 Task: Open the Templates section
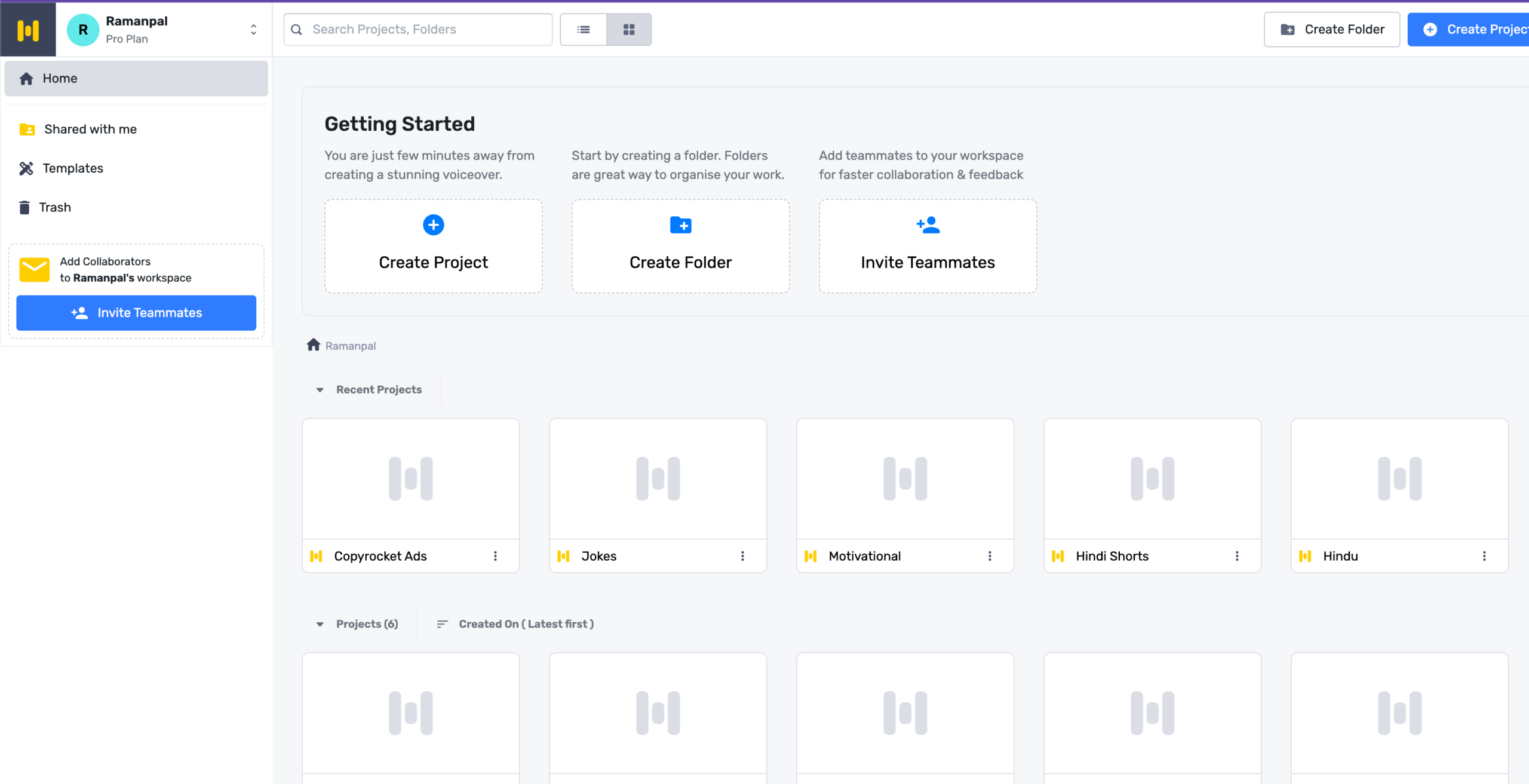(x=73, y=168)
